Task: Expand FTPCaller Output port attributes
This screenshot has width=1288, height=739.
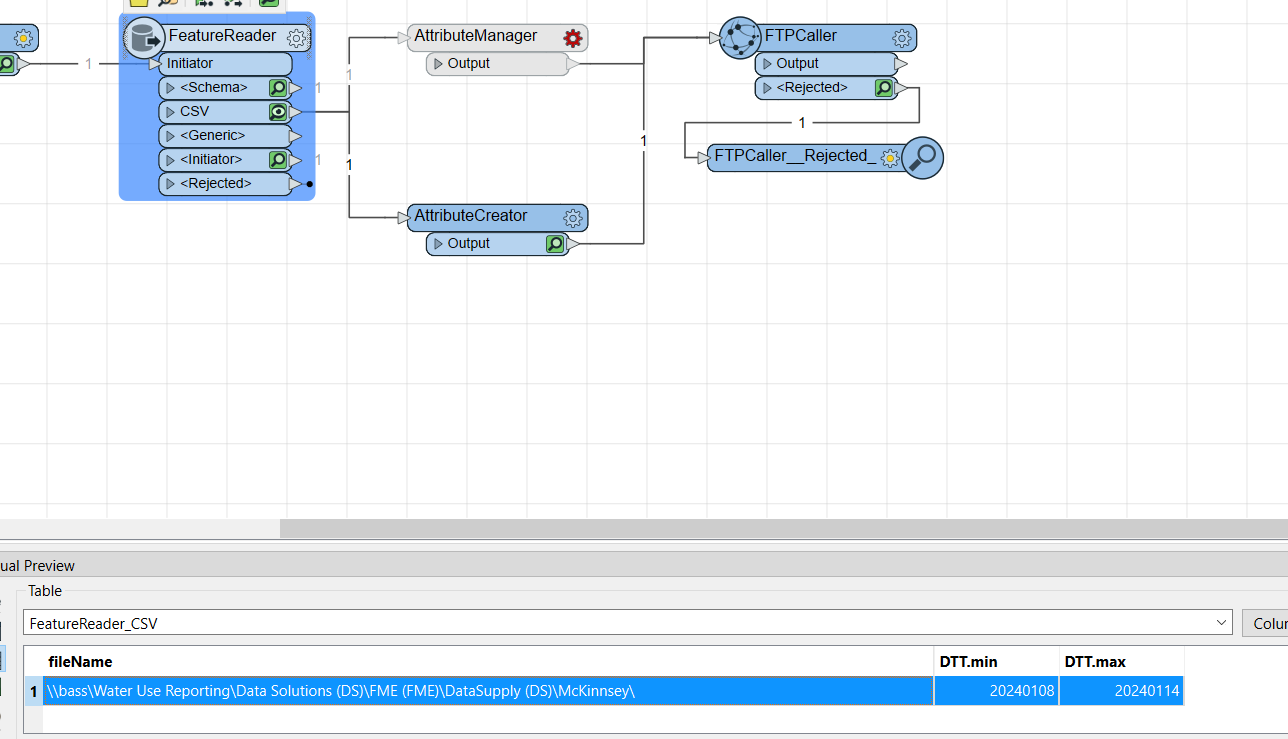Action: tap(767, 64)
